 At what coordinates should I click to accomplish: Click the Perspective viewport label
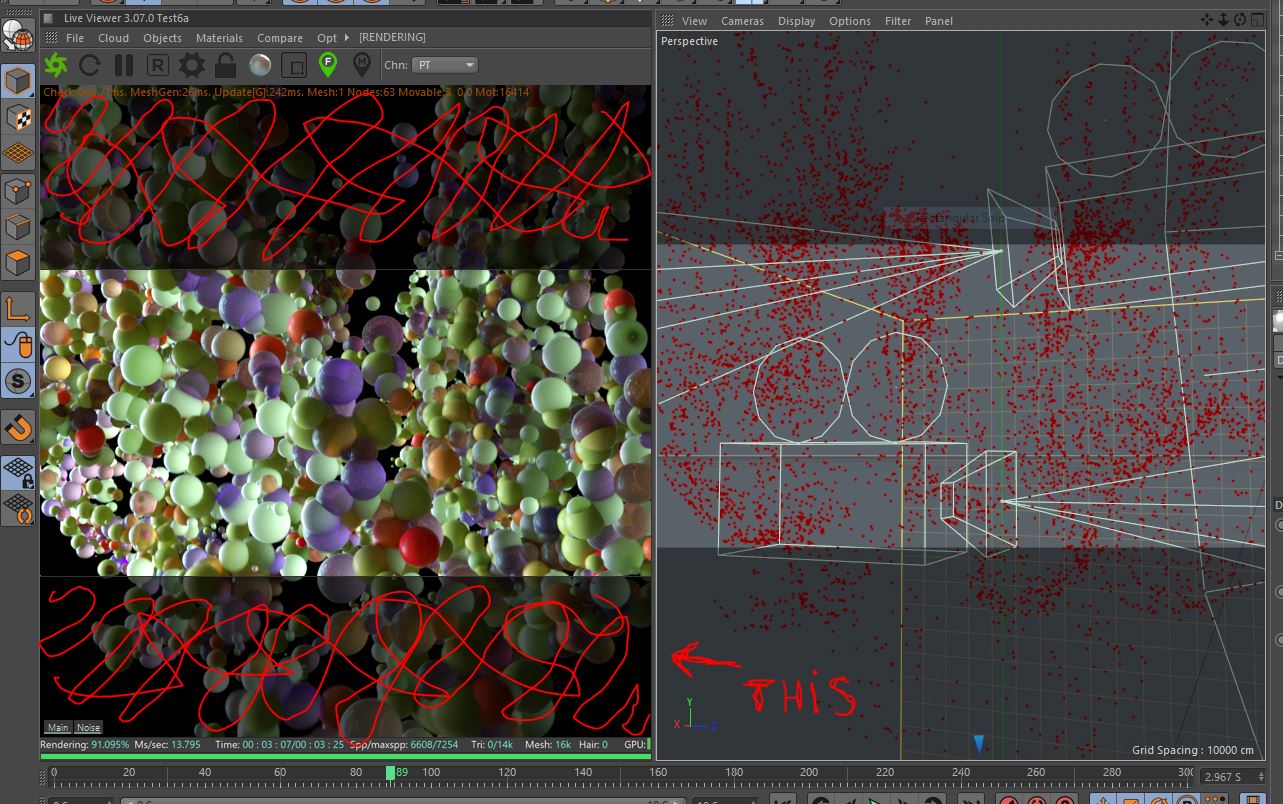pos(689,41)
